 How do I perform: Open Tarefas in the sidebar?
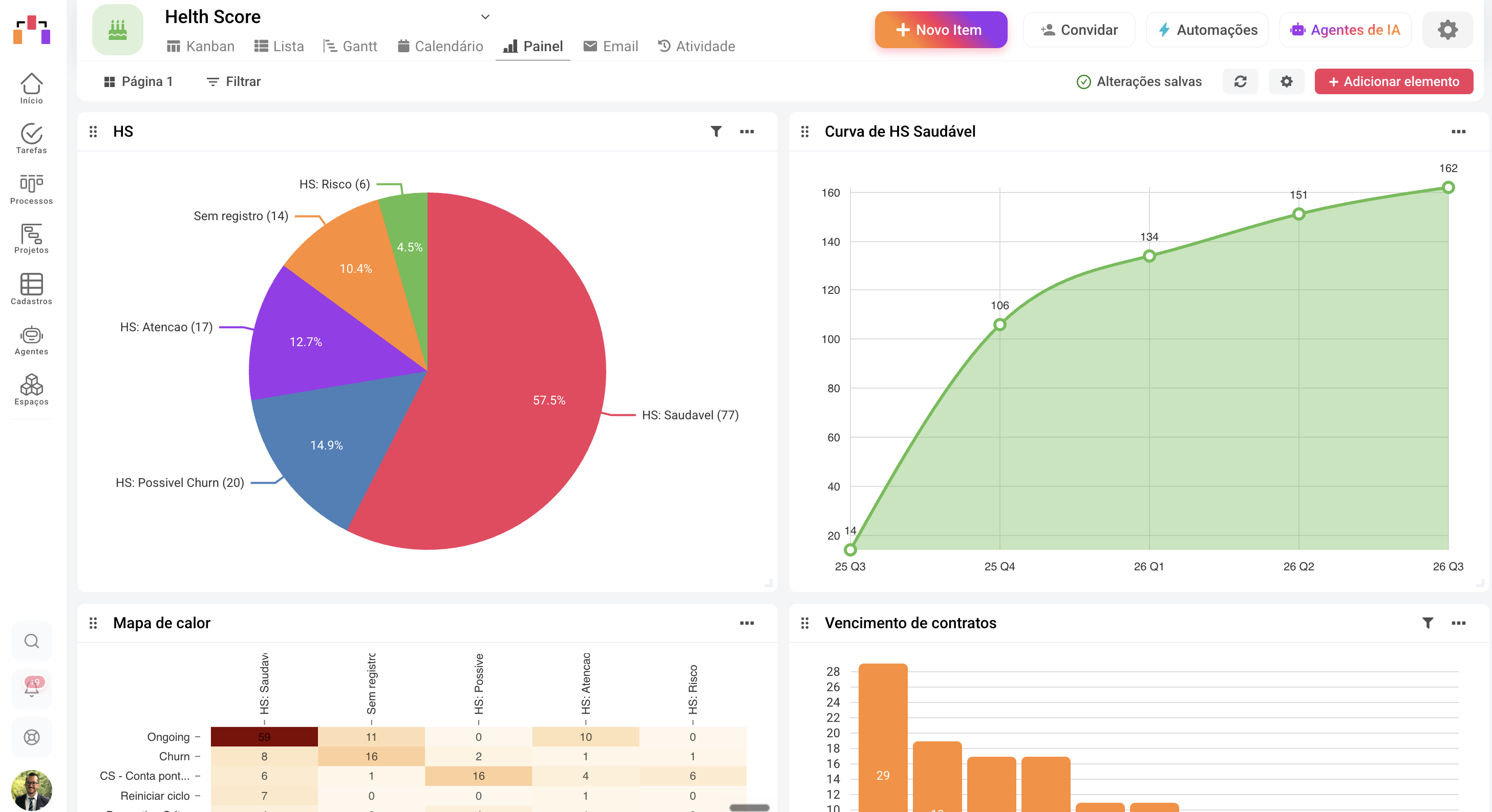tap(31, 138)
